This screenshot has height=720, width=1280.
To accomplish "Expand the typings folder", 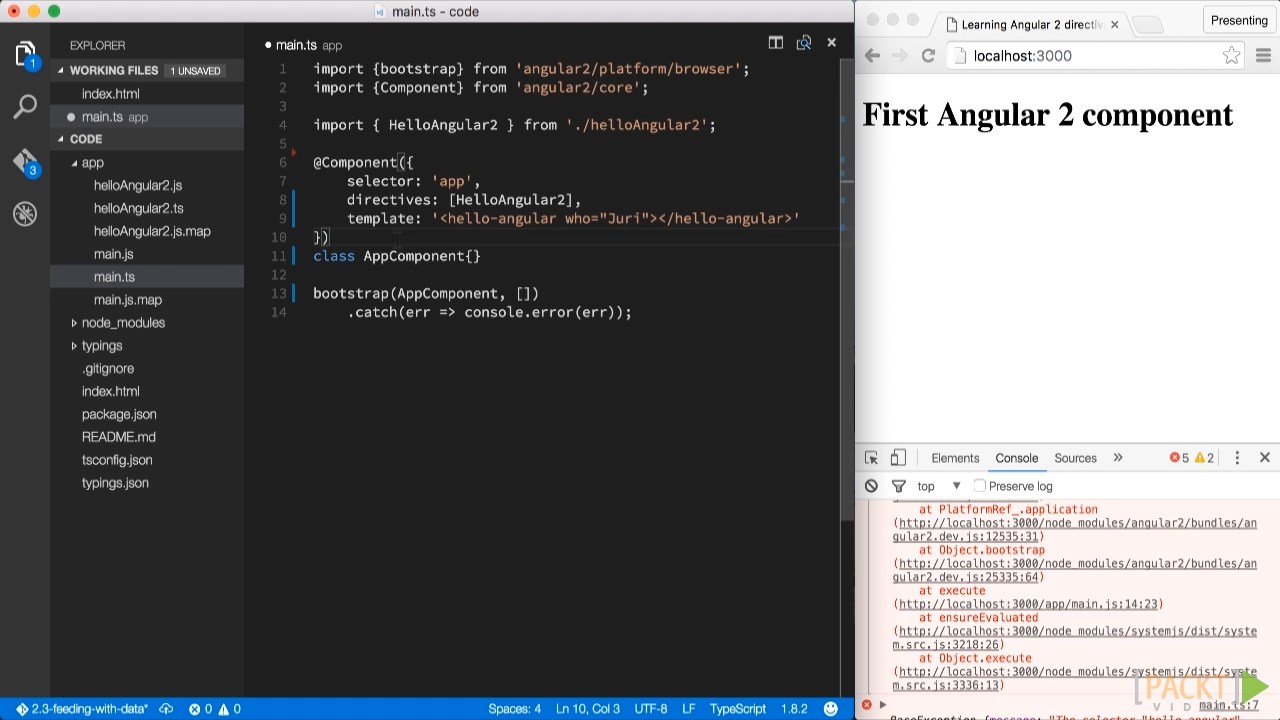I will [74, 346].
